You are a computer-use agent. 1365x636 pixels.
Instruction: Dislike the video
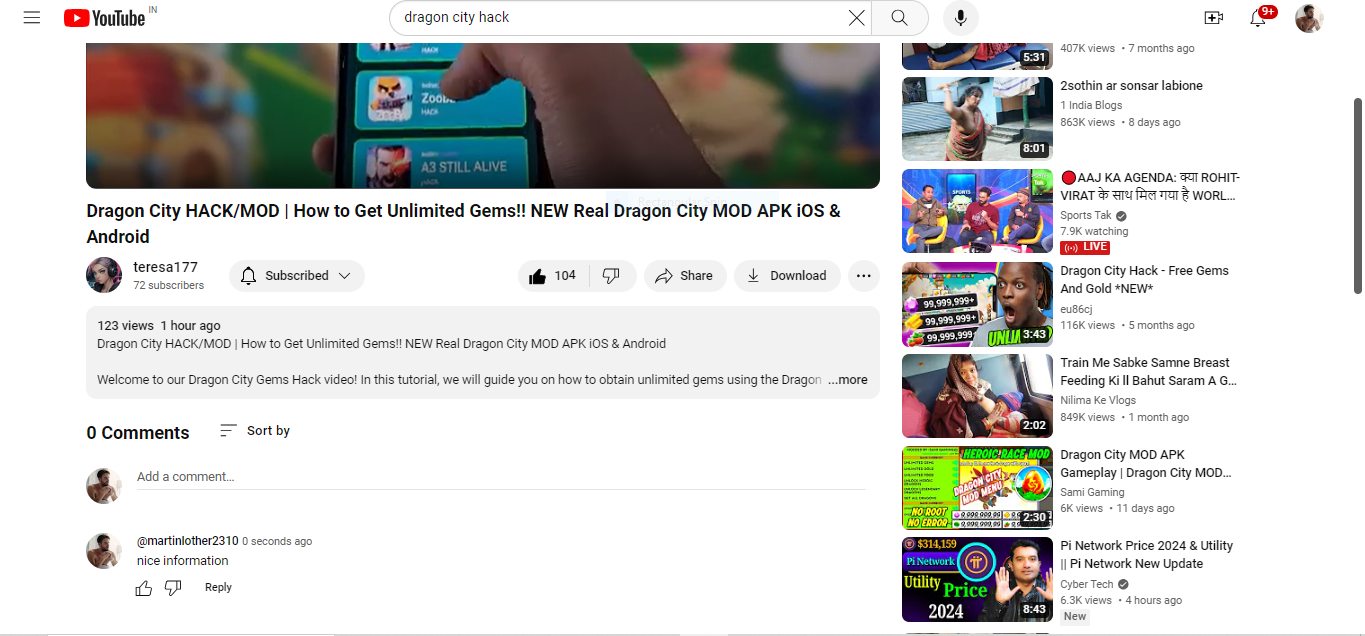tap(612, 276)
